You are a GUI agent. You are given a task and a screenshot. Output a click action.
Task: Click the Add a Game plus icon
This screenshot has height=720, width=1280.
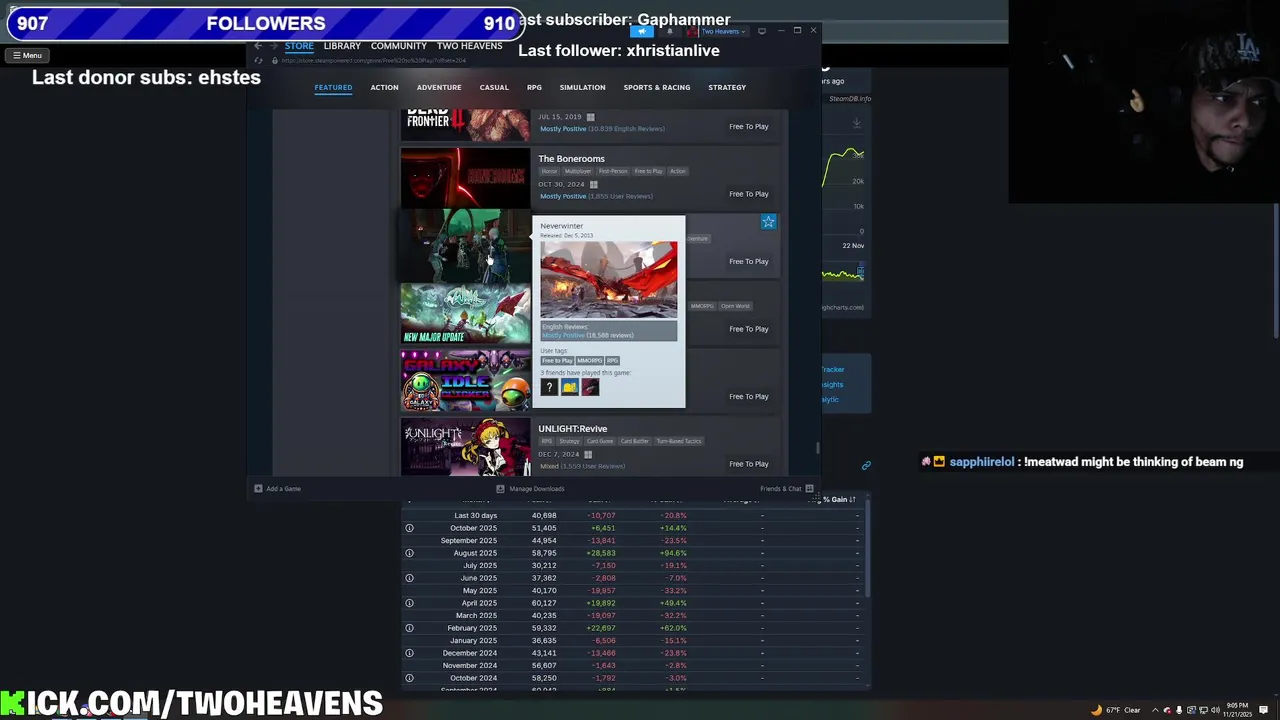258,489
